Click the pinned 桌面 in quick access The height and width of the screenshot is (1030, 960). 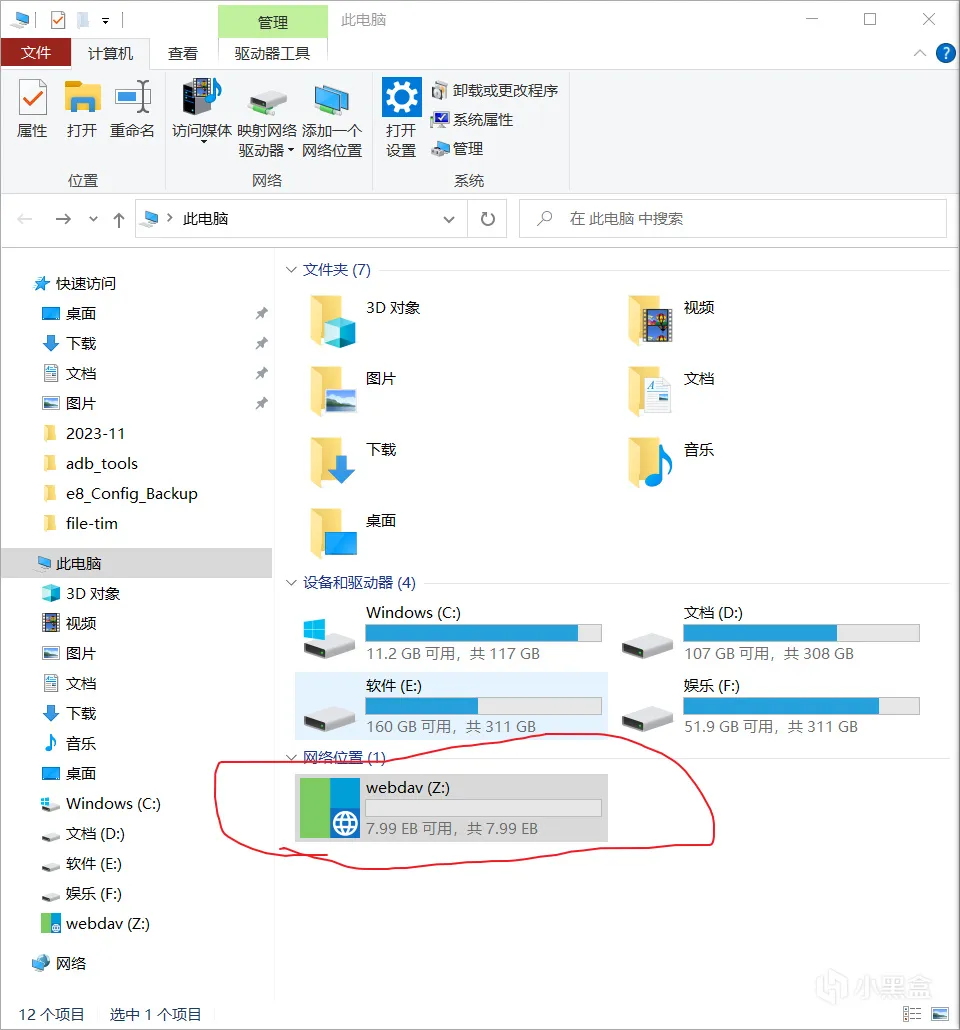[x=81, y=314]
